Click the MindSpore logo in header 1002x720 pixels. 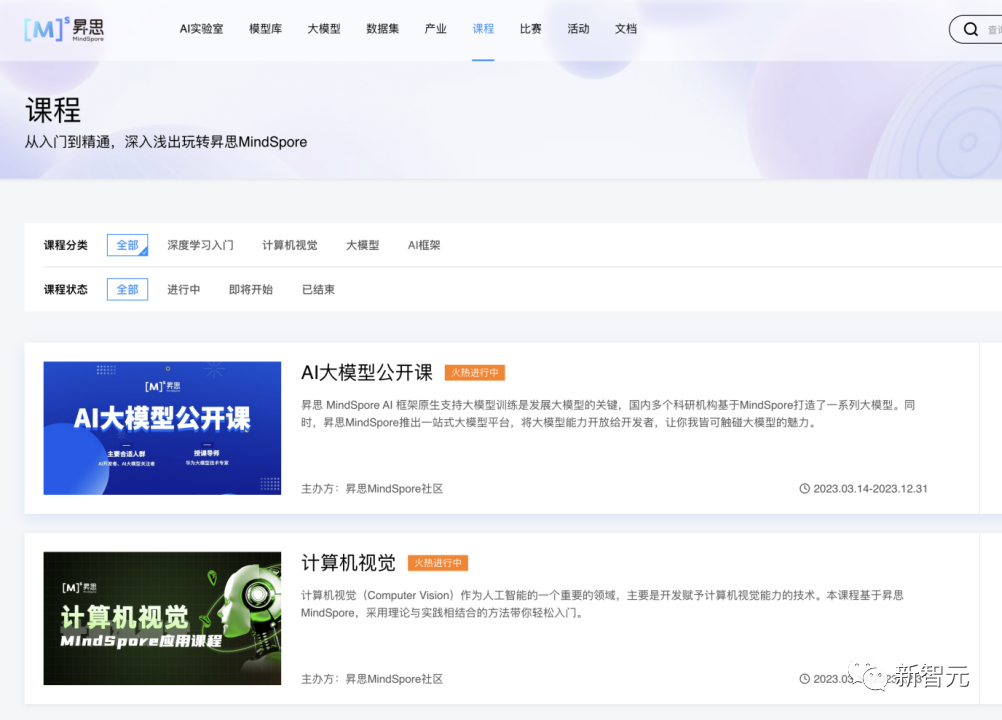(x=64, y=29)
